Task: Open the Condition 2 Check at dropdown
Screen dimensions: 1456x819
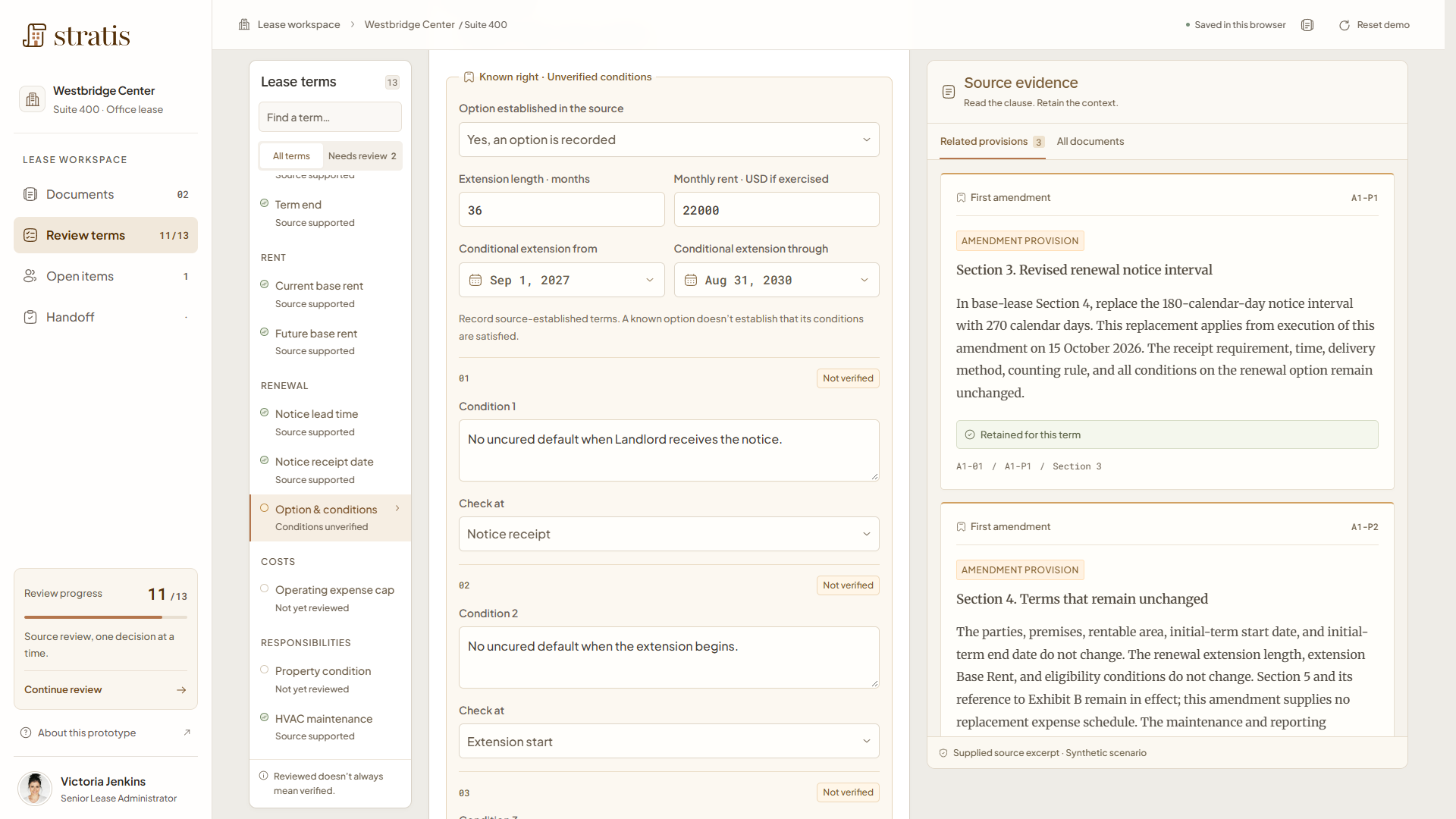Action: coord(669,741)
